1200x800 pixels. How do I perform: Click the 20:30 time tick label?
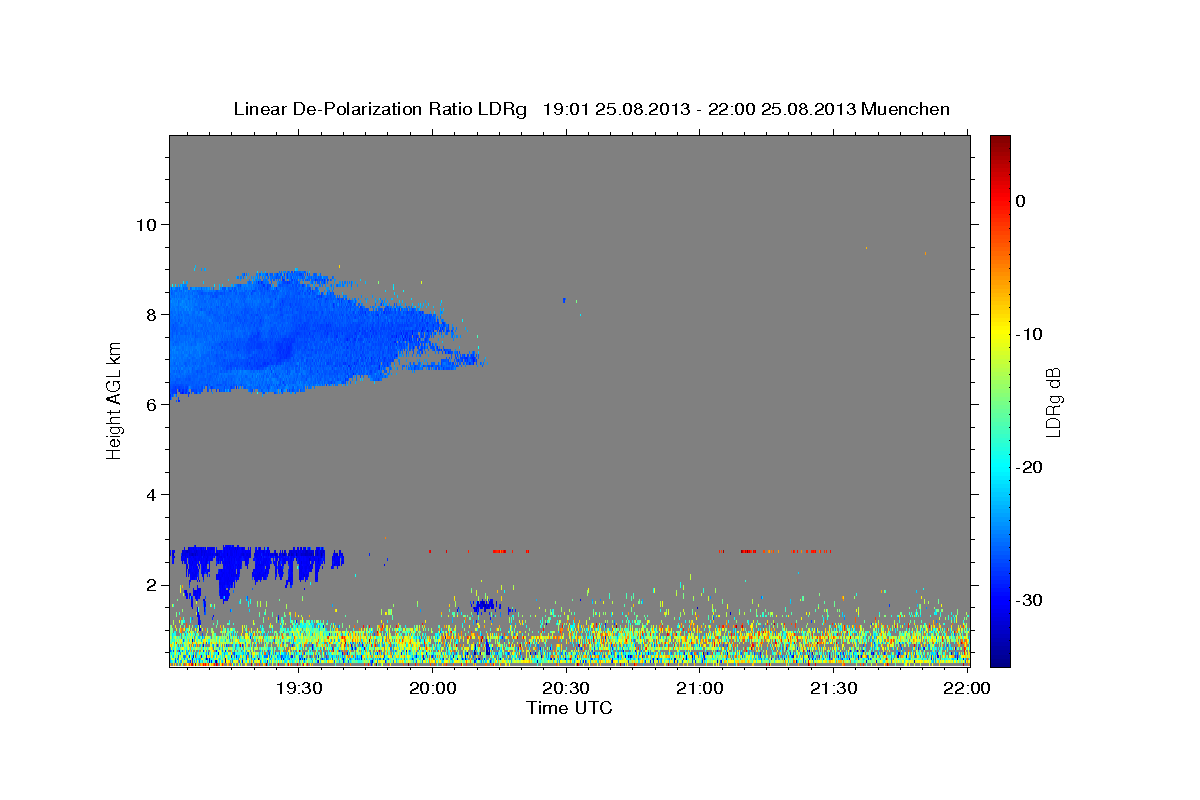567,689
